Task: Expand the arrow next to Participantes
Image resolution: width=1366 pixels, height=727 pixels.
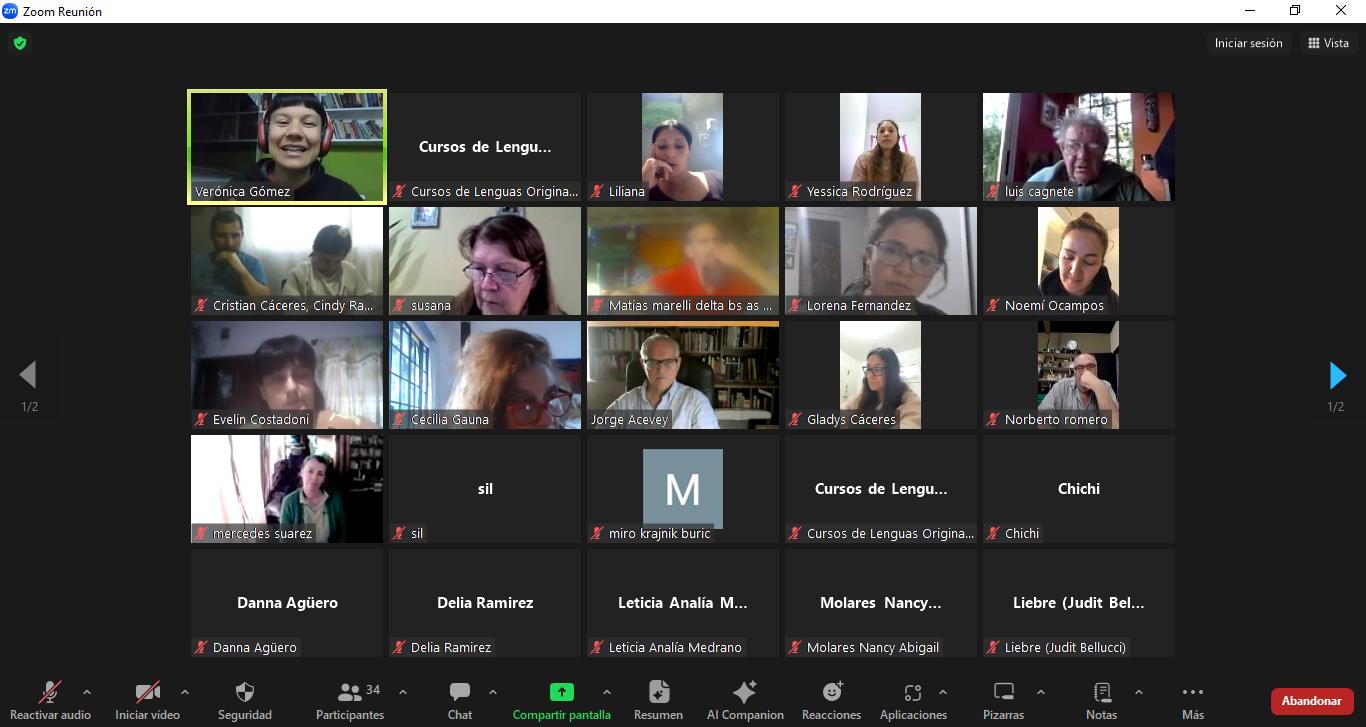Action: (403, 692)
